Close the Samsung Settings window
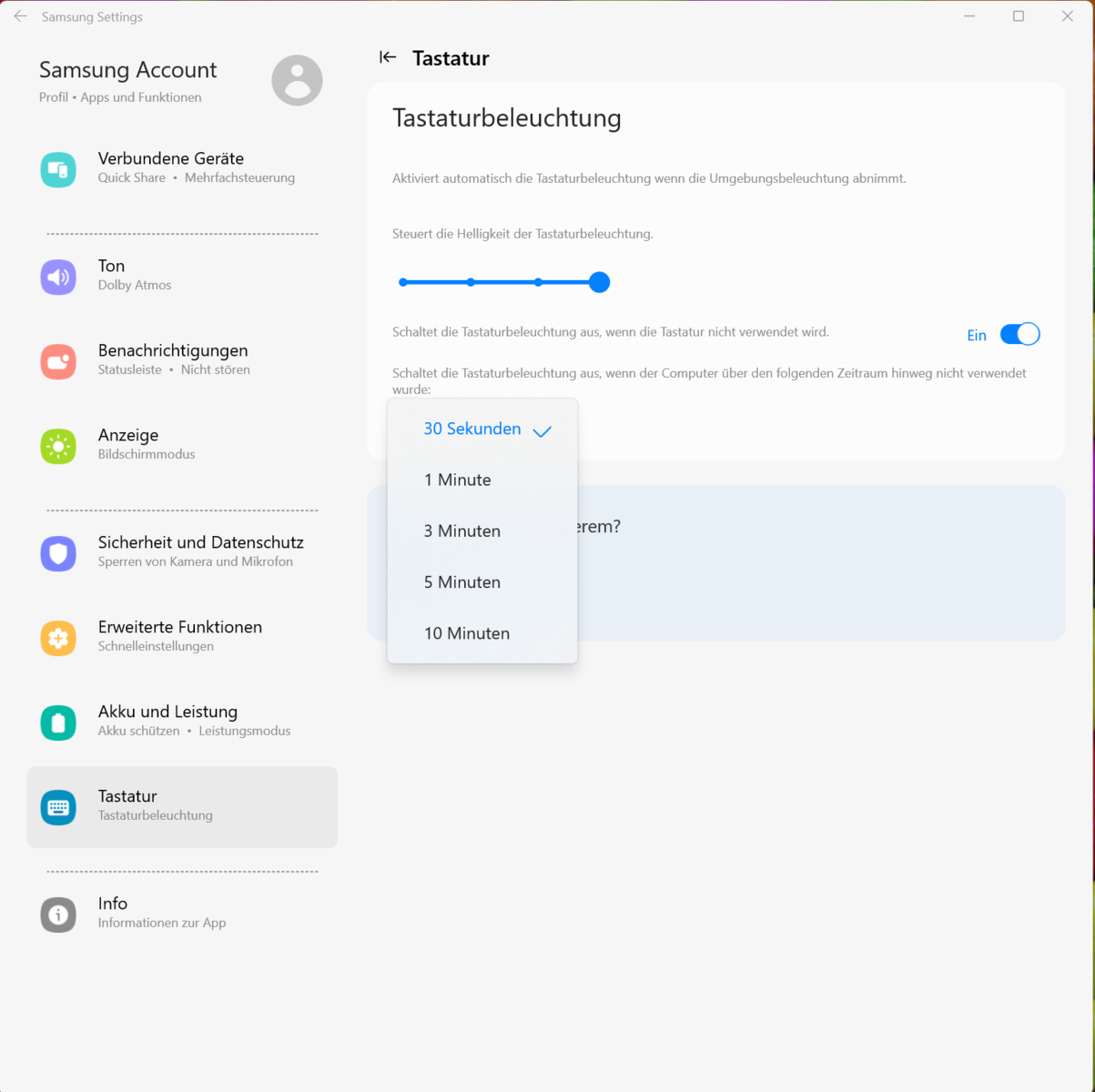The image size is (1095, 1092). point(1068,16)
